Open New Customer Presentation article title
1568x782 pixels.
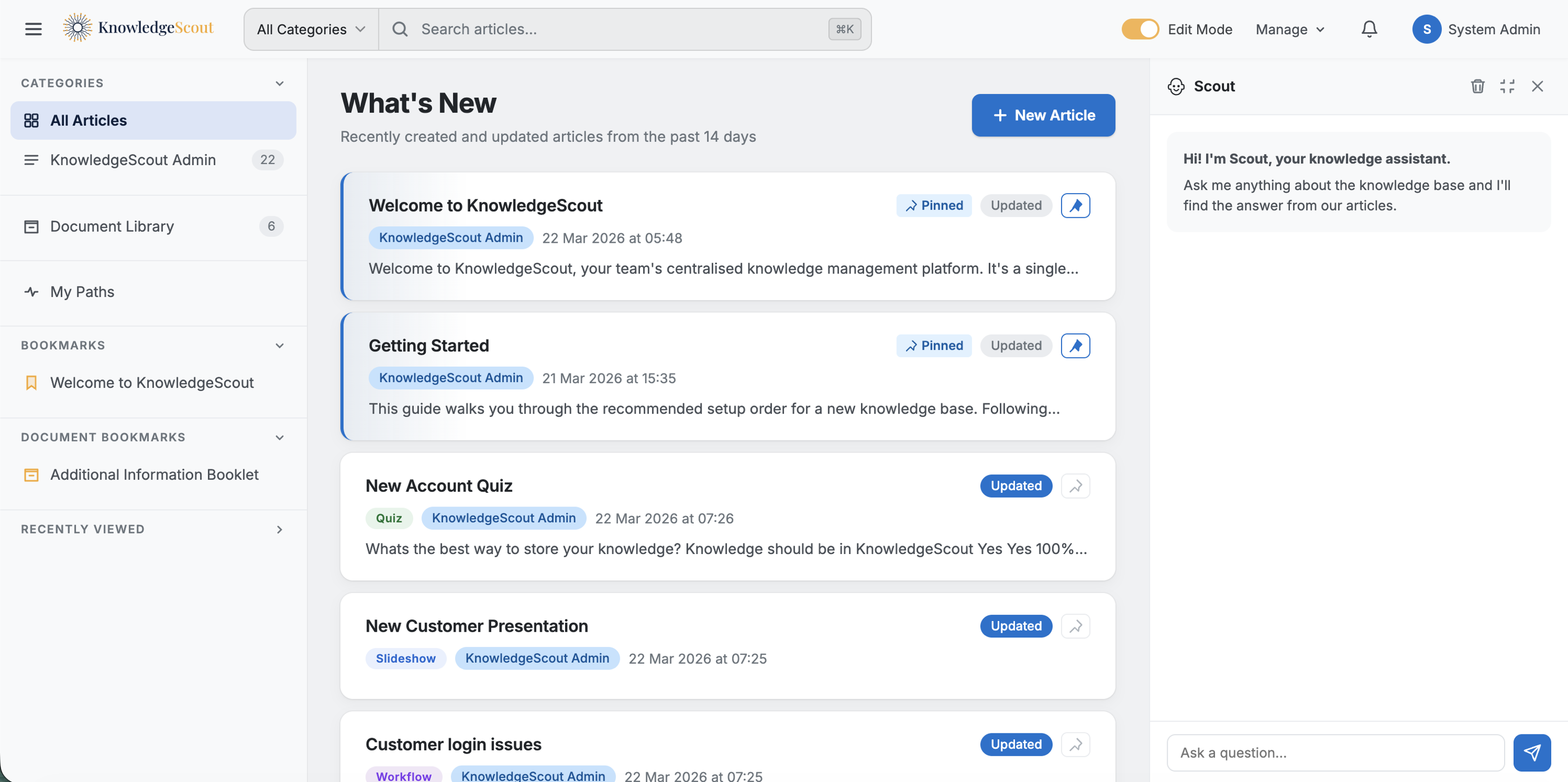476,626
